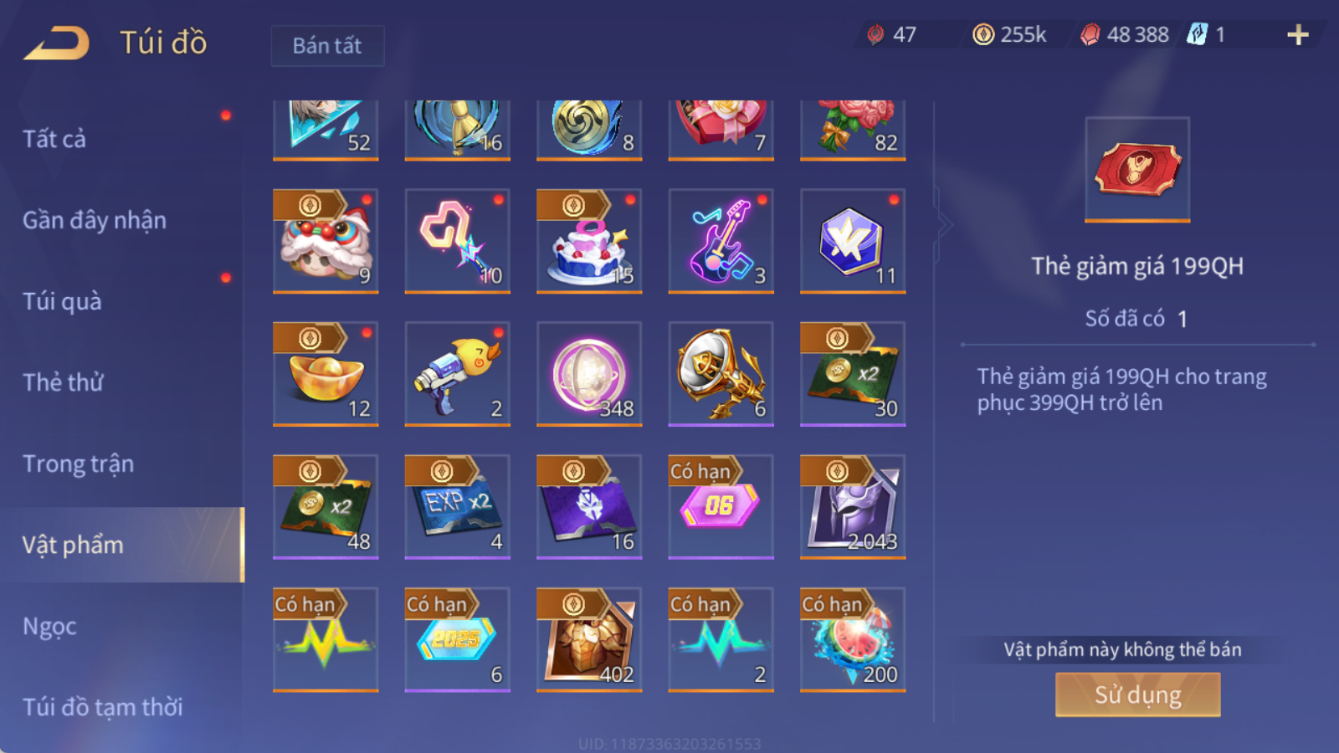This screenshot has width=1339, height=753.
Task: Tap the 255k gold coin balance
Action: [x=1010, y=35]
